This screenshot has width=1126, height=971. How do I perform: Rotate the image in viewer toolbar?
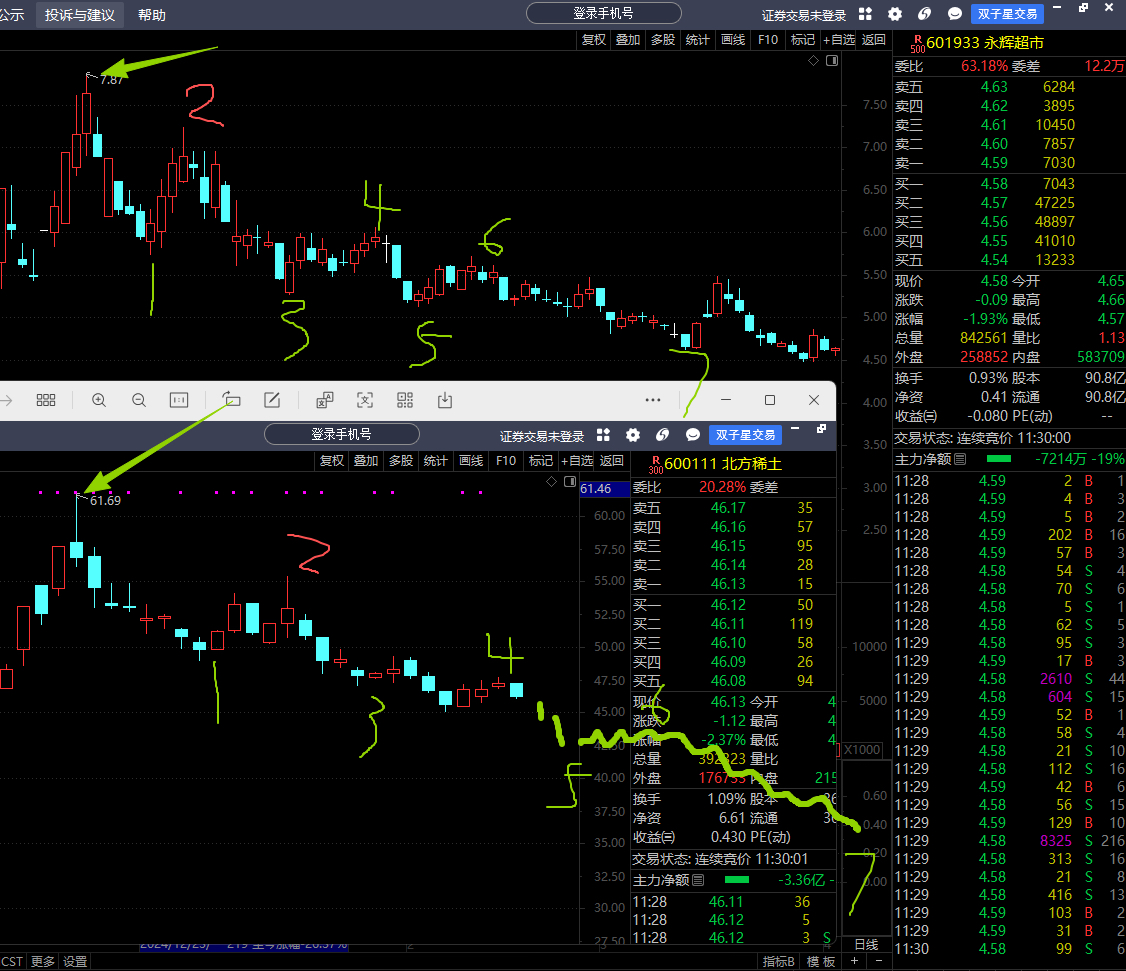pyautogui.click(x=231, y=399)
